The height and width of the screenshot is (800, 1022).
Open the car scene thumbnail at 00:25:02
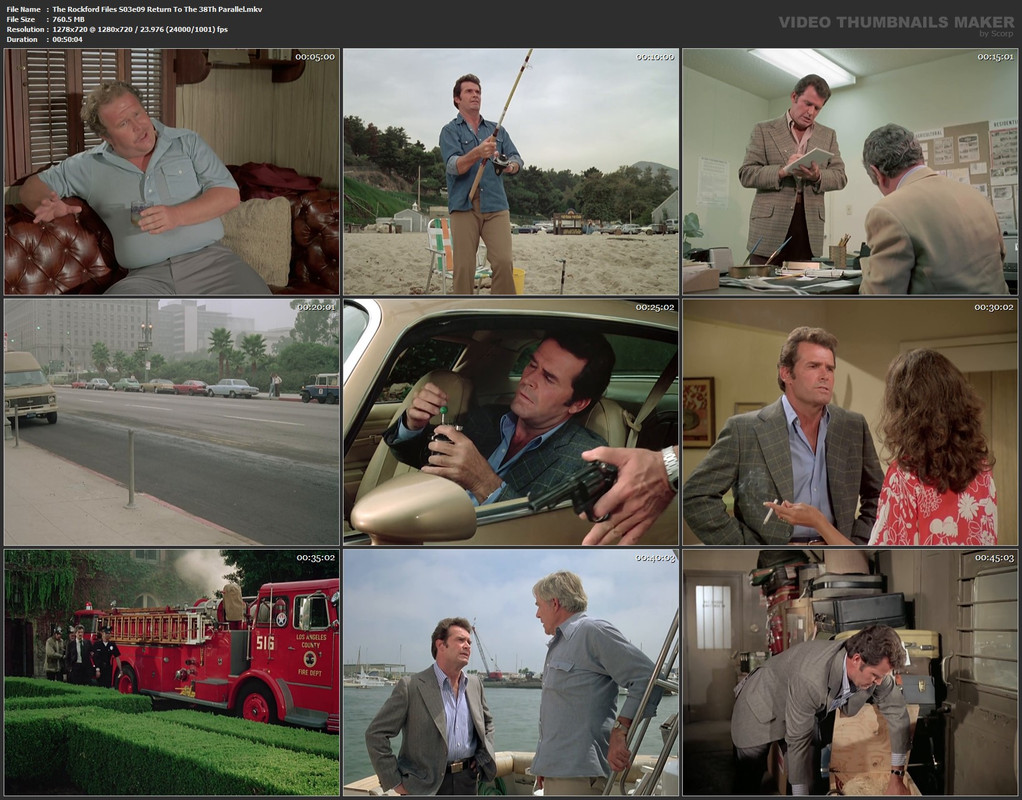pyautogui.click(x=511, y=422)
